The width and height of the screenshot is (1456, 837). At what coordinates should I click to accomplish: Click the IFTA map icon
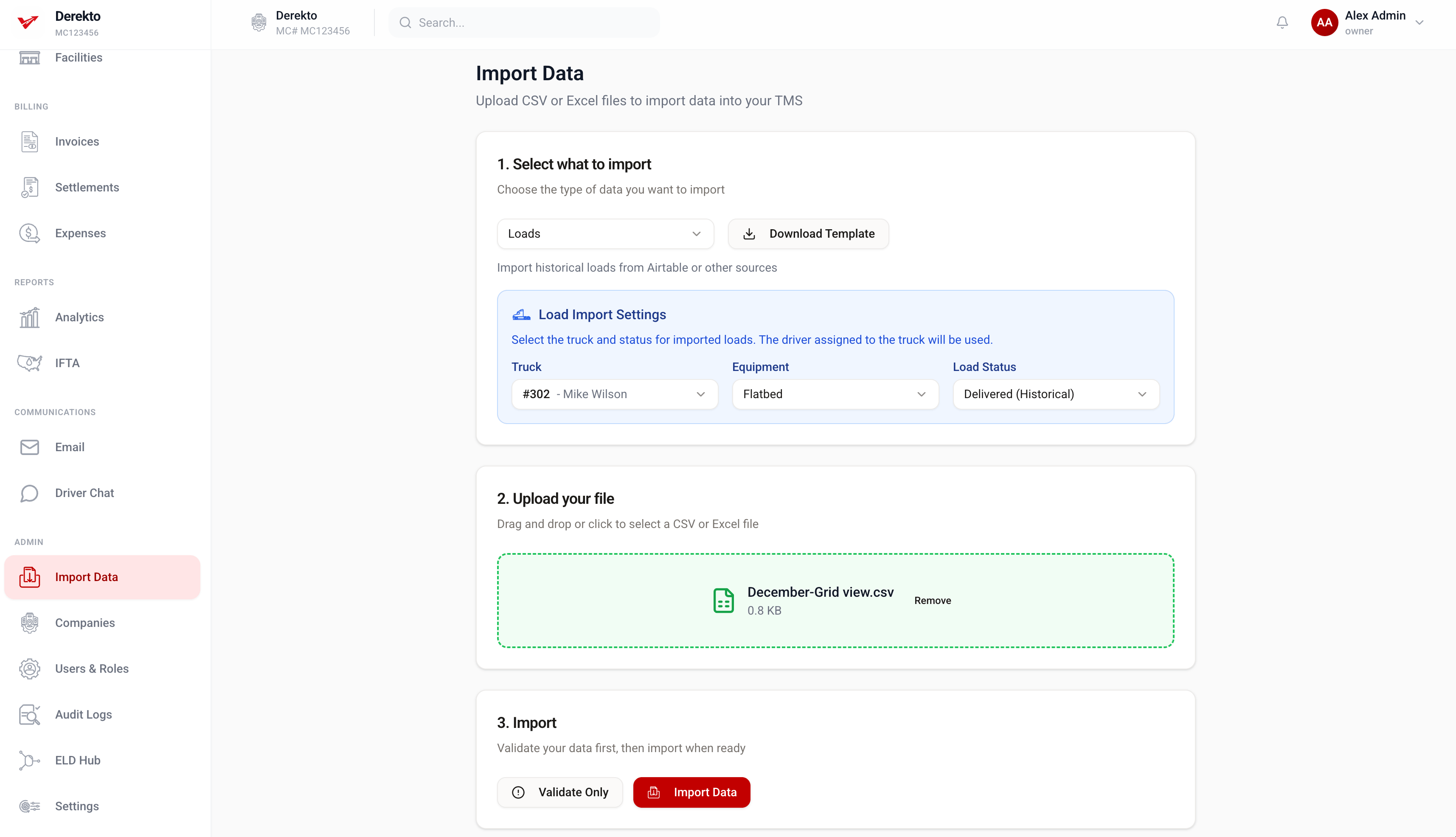[x=29, y=363]
